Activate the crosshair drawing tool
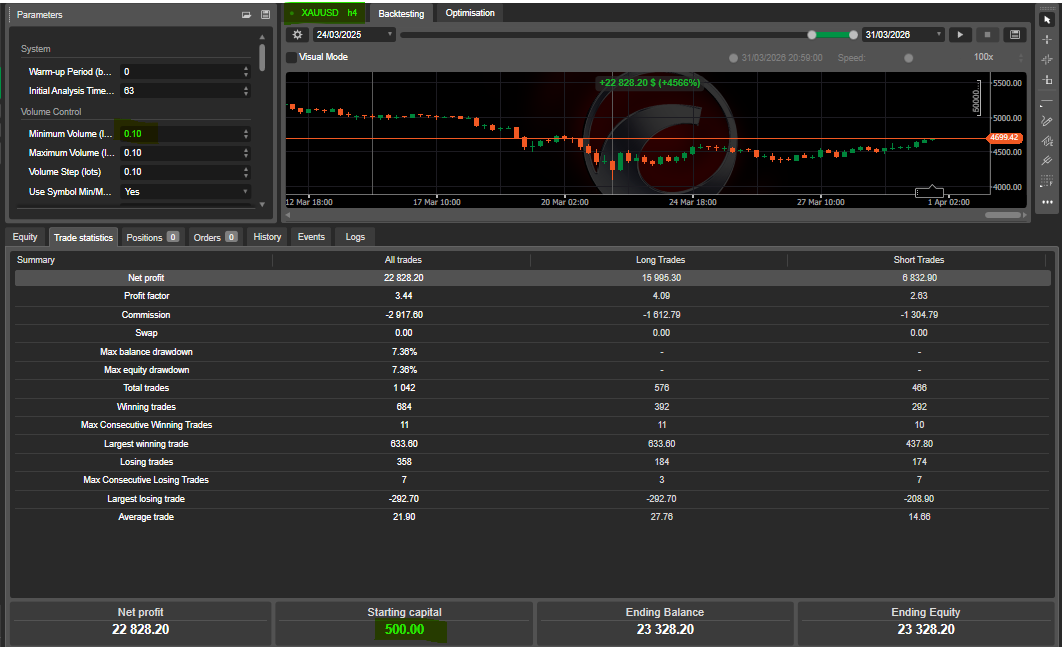The height and width of the screenshot is (647, 1062). click(1047, 40)
